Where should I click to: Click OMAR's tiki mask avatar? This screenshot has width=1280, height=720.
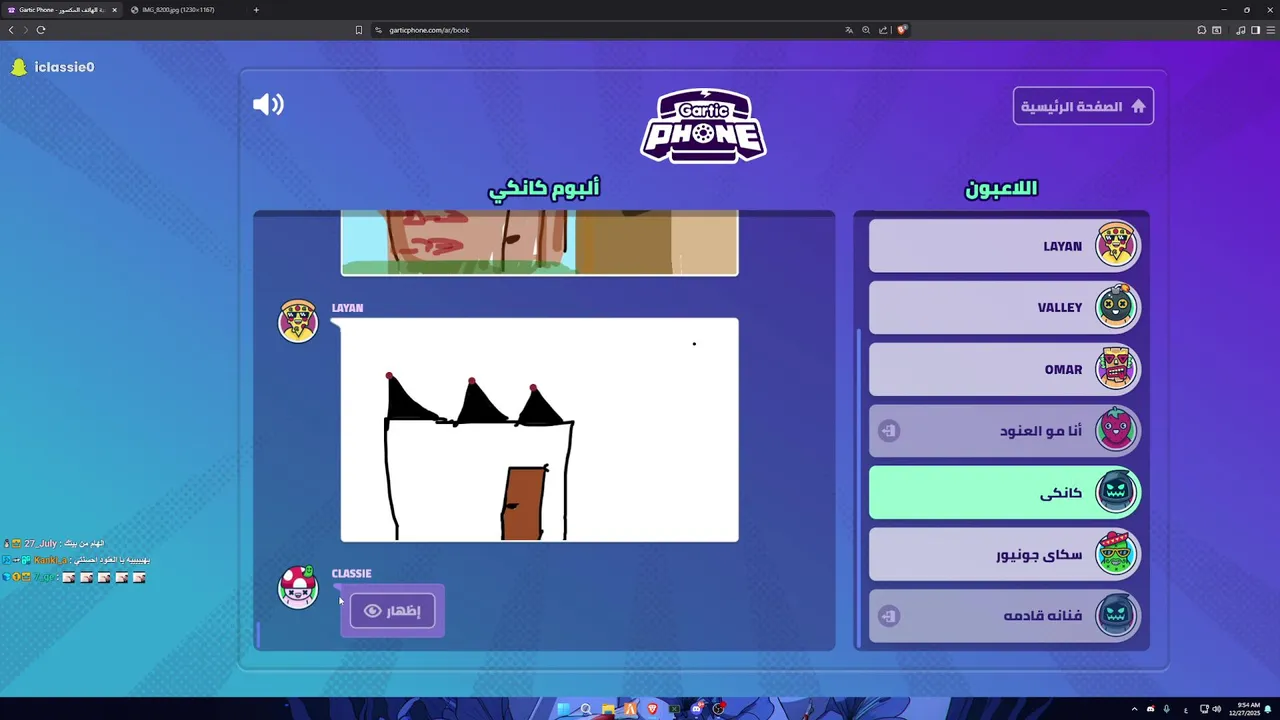[1115, 369]
